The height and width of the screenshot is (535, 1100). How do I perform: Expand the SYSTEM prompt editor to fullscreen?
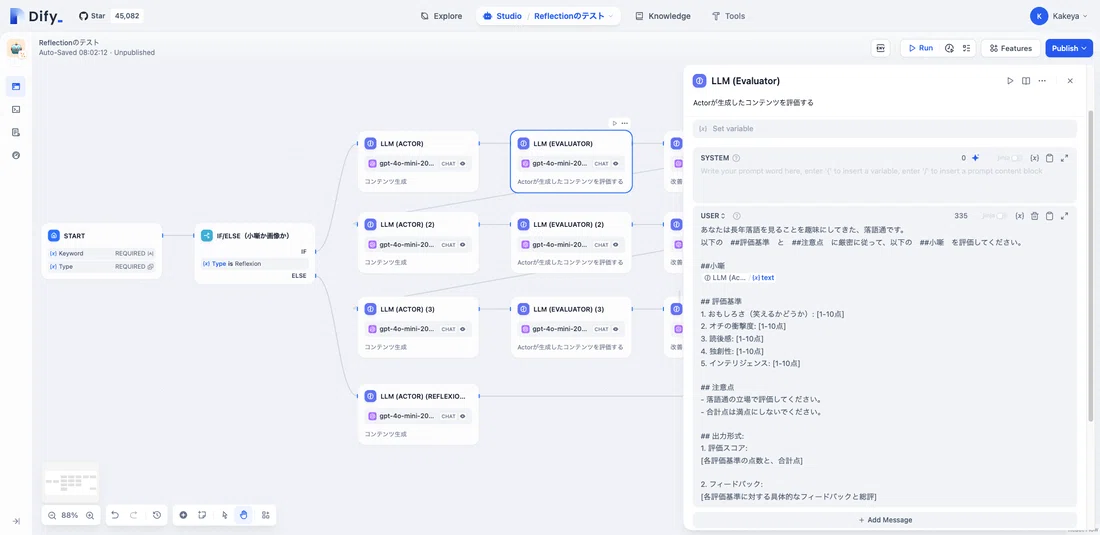pyautogui.click(x=1064, y=158)
